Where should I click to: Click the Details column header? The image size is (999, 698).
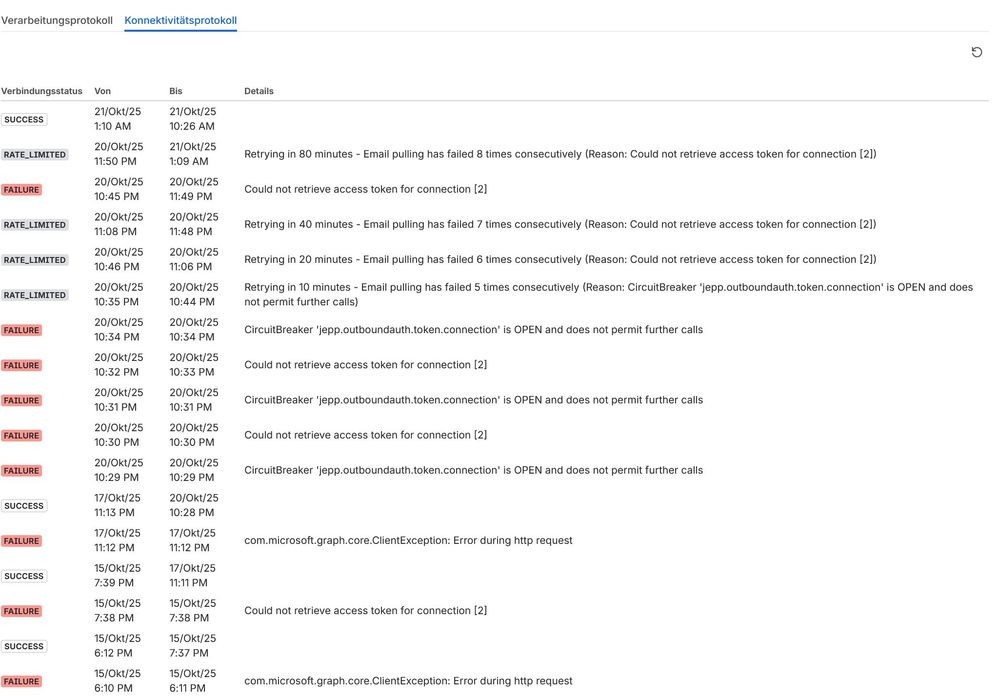coord(259,91)
